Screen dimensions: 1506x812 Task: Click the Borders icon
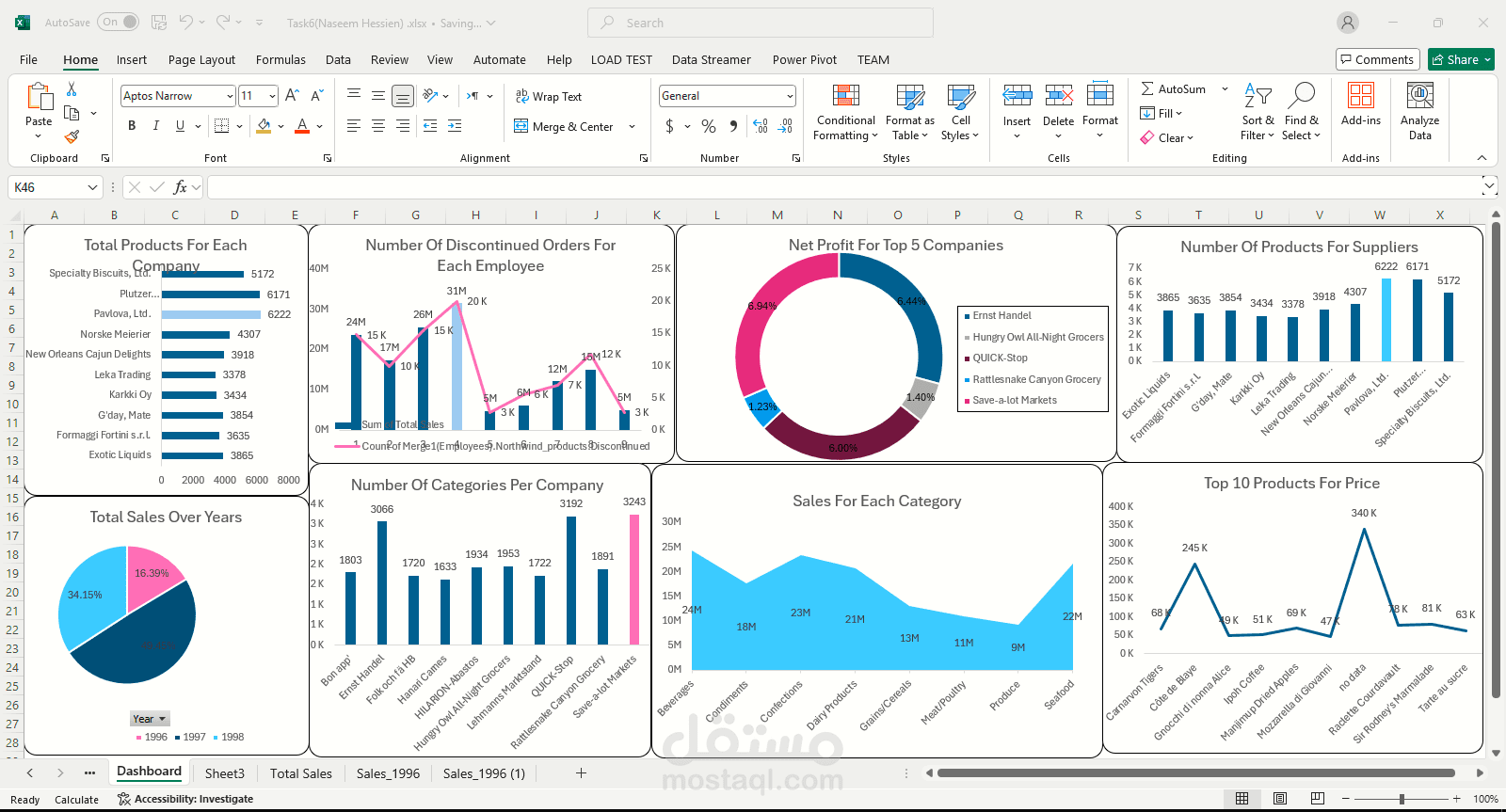[222, 126]
